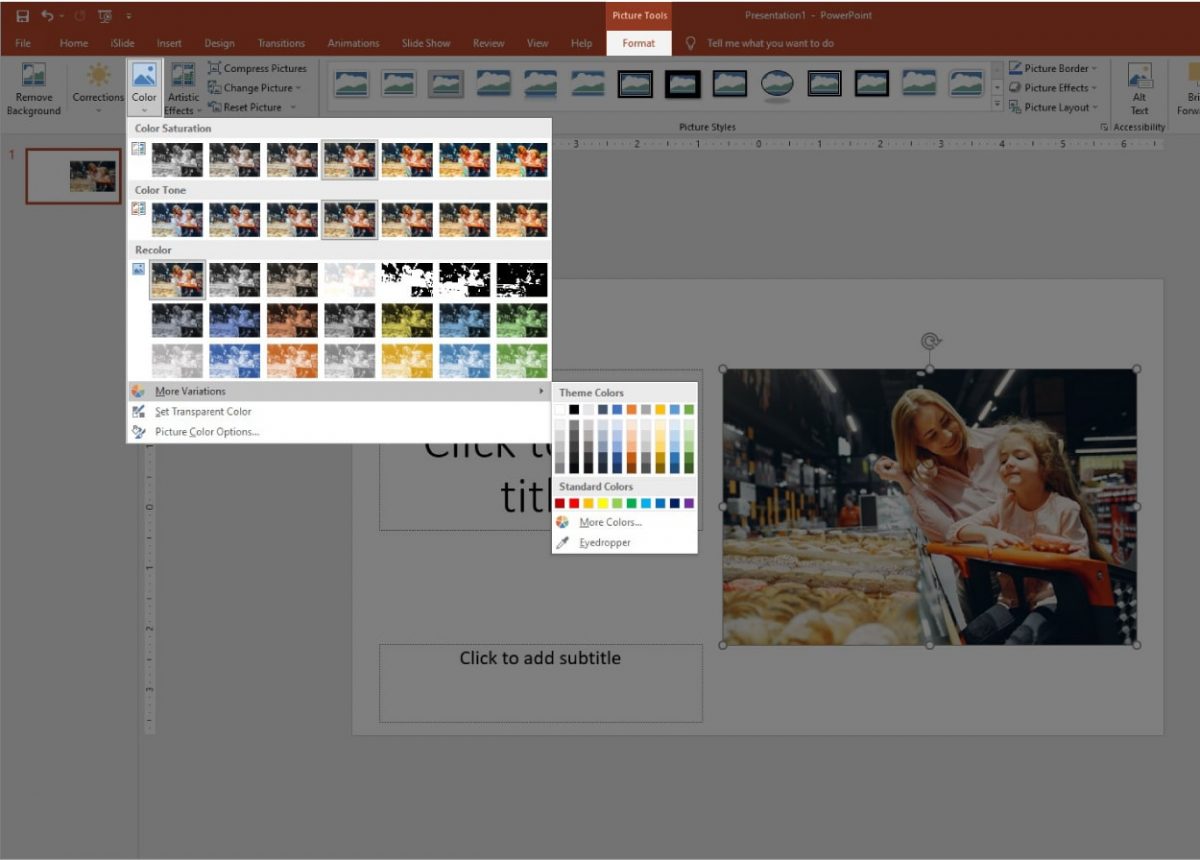Select the Grayscale recolor thumbnail

[x=234, y=278]
